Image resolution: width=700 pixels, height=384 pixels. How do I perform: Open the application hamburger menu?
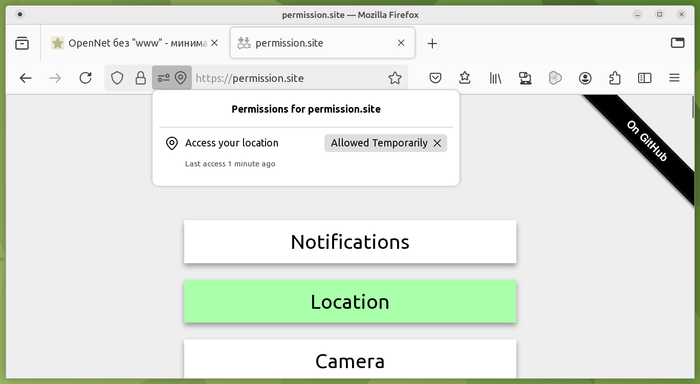(674, 78)
